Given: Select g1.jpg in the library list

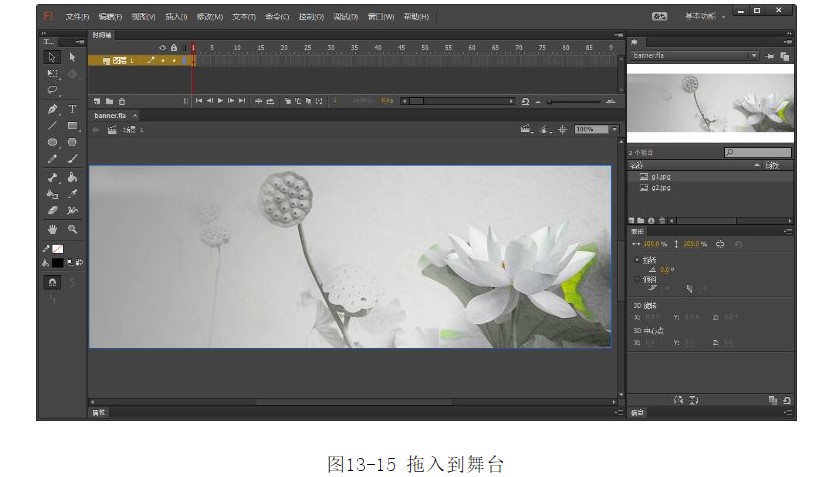Looking at the screenshot, I should [x=661, y=176].
